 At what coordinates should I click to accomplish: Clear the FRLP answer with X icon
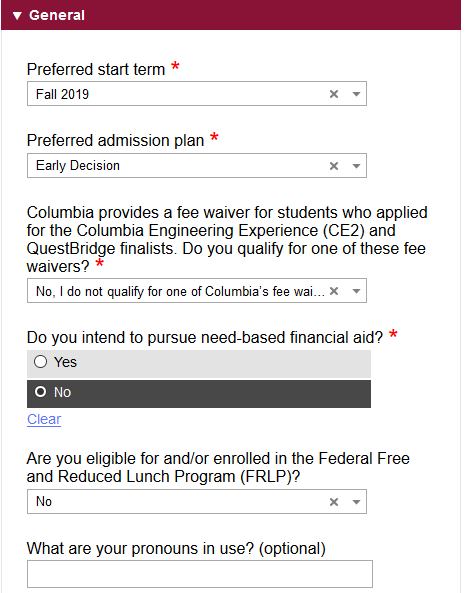(334, 502)
